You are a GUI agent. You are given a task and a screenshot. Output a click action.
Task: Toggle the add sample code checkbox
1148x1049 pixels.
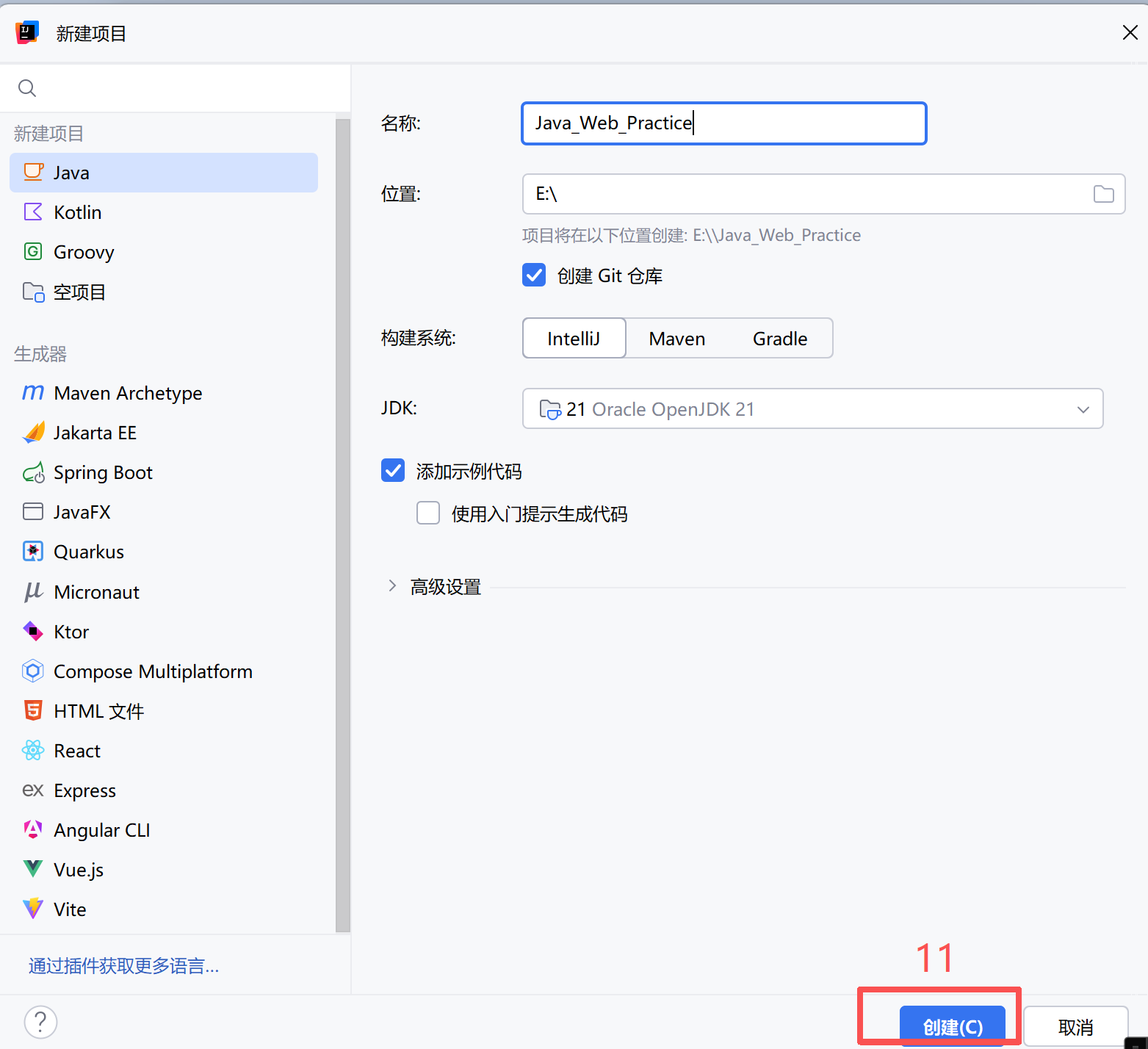[x=393, y=471]
